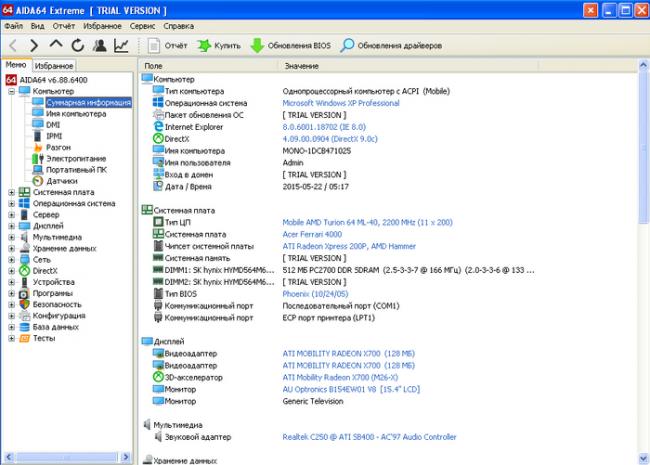This screenshot has width=650, height=465.
Task: Open the graph chart toolbar icon
Action: (121, 45)
